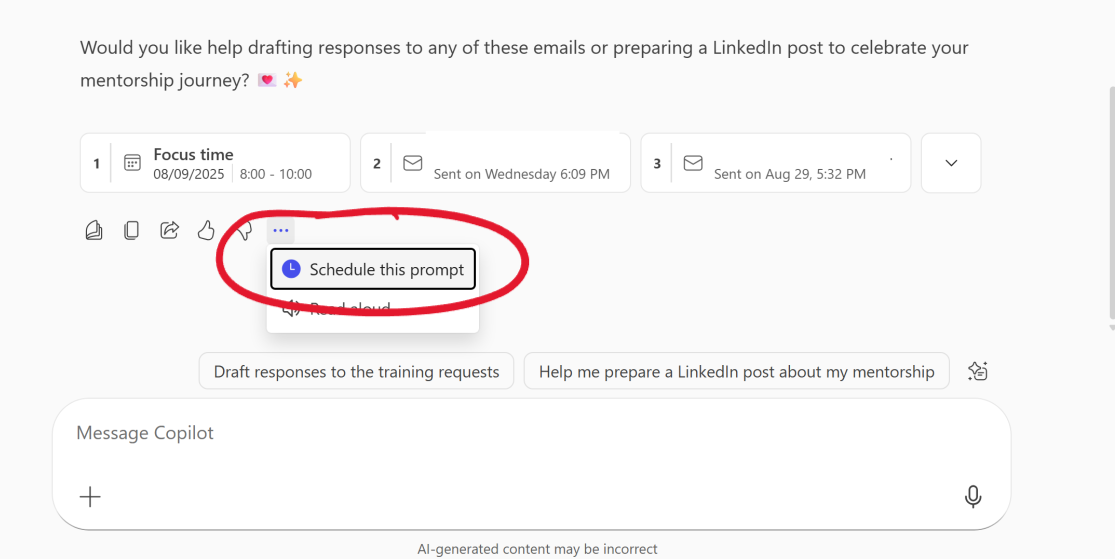Click the plus icon to add content

pos(90,497)
